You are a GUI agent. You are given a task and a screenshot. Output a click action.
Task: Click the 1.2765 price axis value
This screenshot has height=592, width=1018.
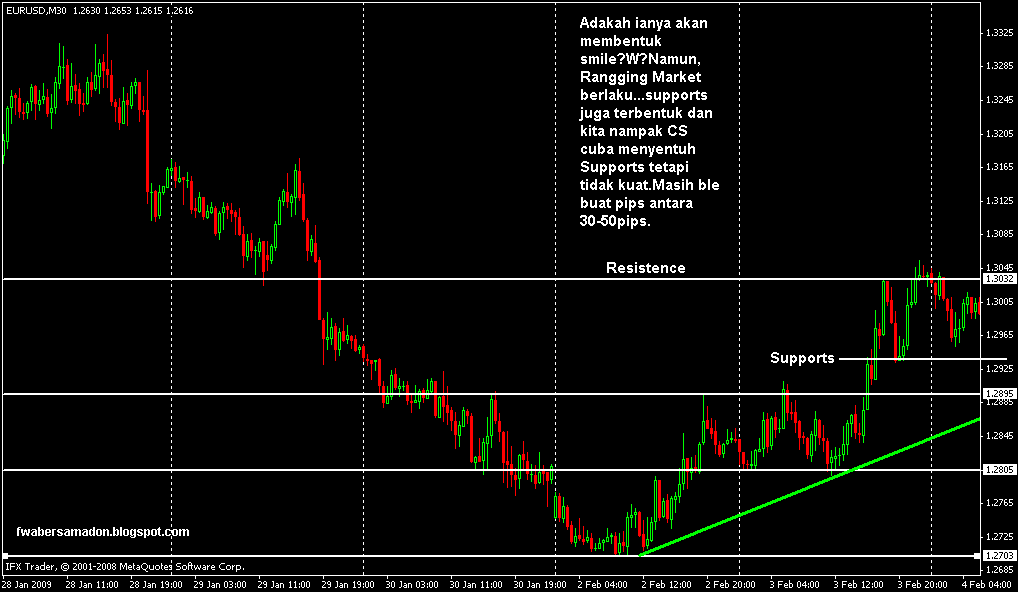(x=999, y=503)
